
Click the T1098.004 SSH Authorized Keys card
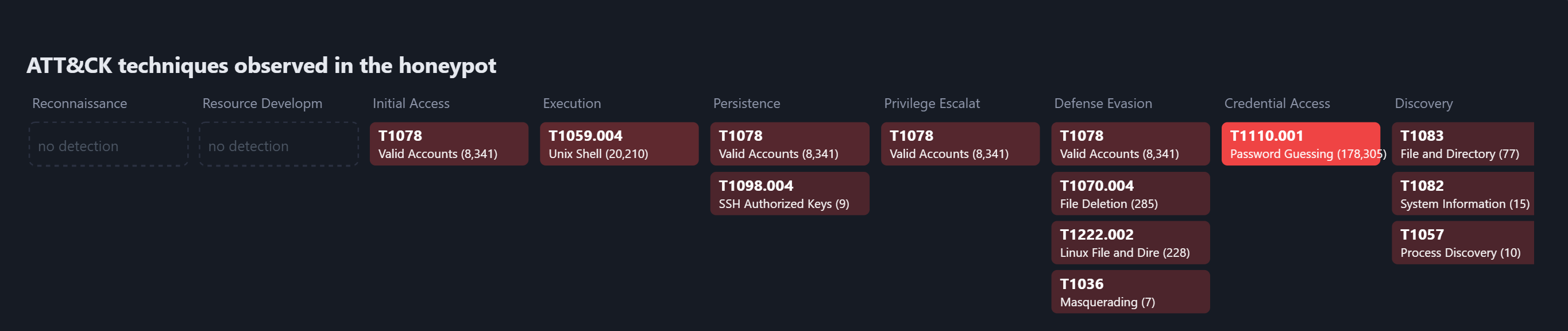click(790, 194)
